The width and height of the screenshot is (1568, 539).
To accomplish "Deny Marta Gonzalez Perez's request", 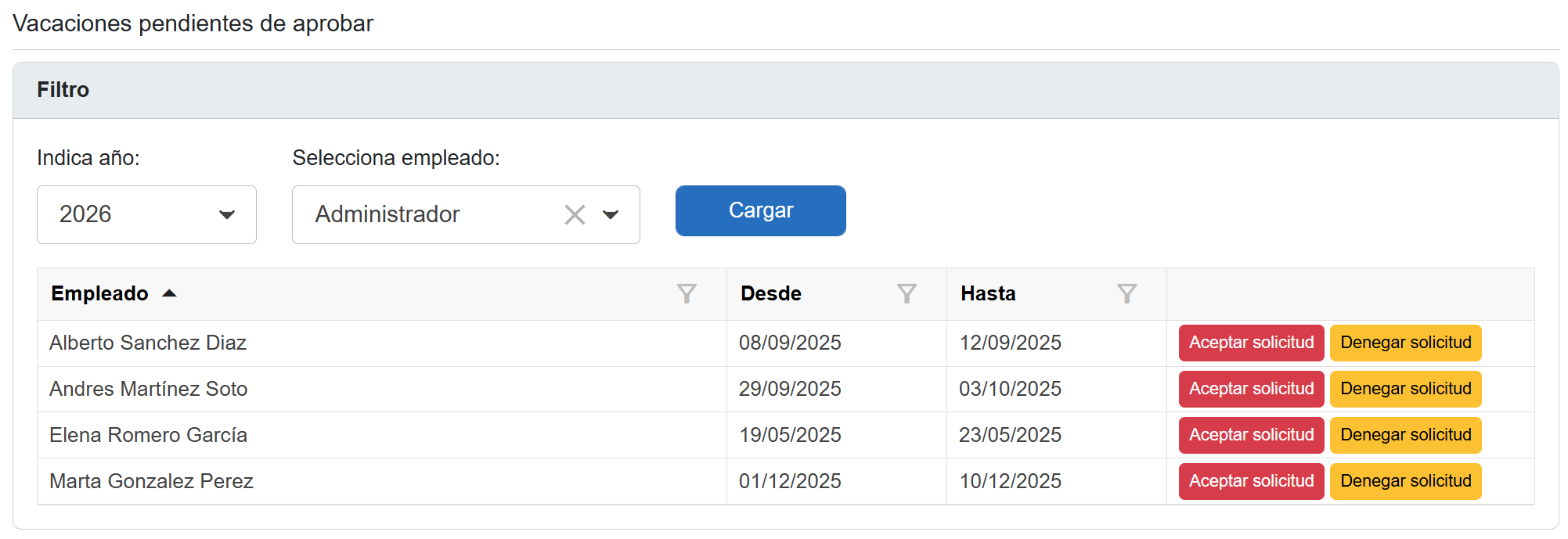I will [1405, 481].
